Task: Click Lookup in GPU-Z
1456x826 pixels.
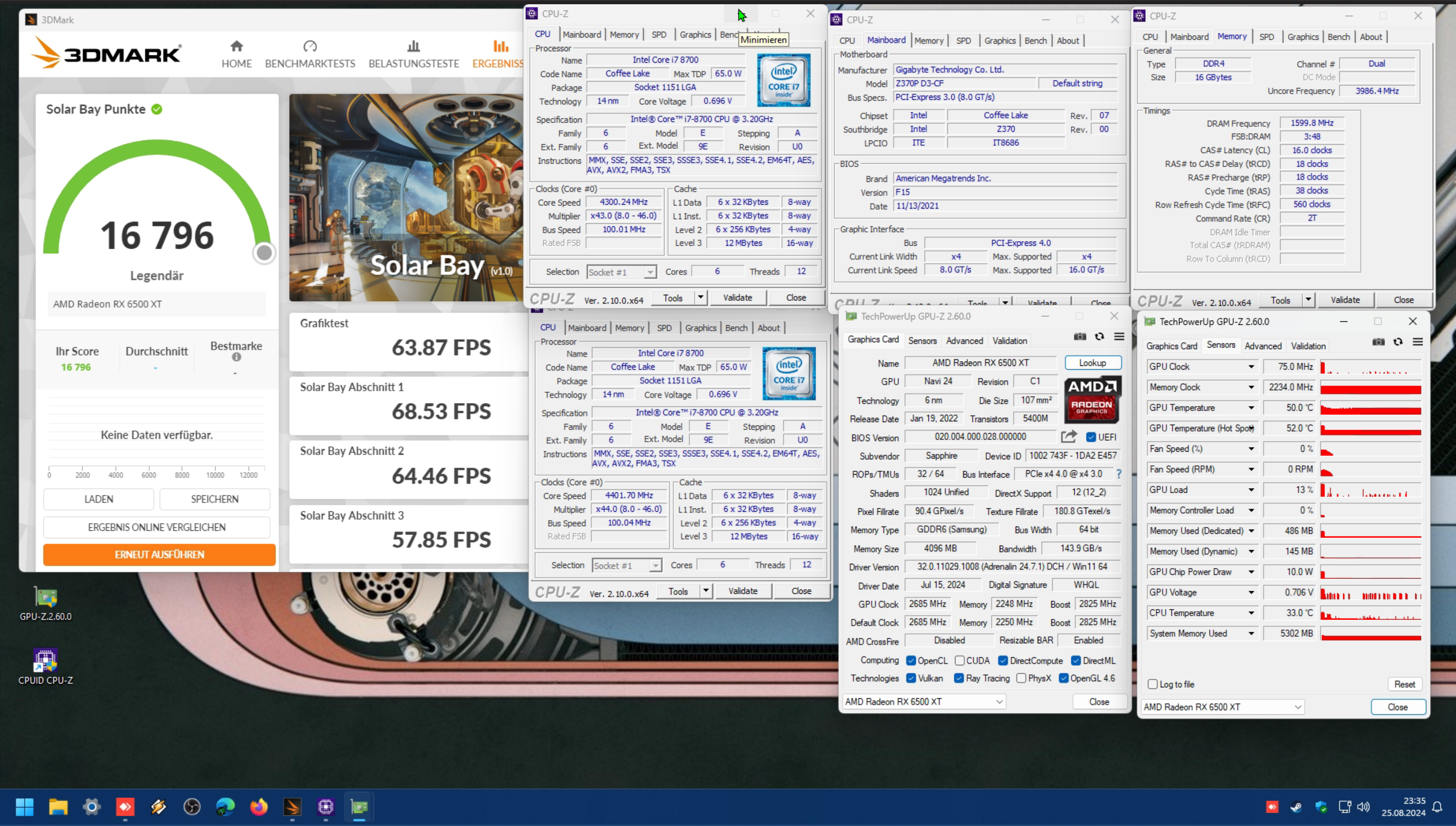Action: coord(1092,362)
